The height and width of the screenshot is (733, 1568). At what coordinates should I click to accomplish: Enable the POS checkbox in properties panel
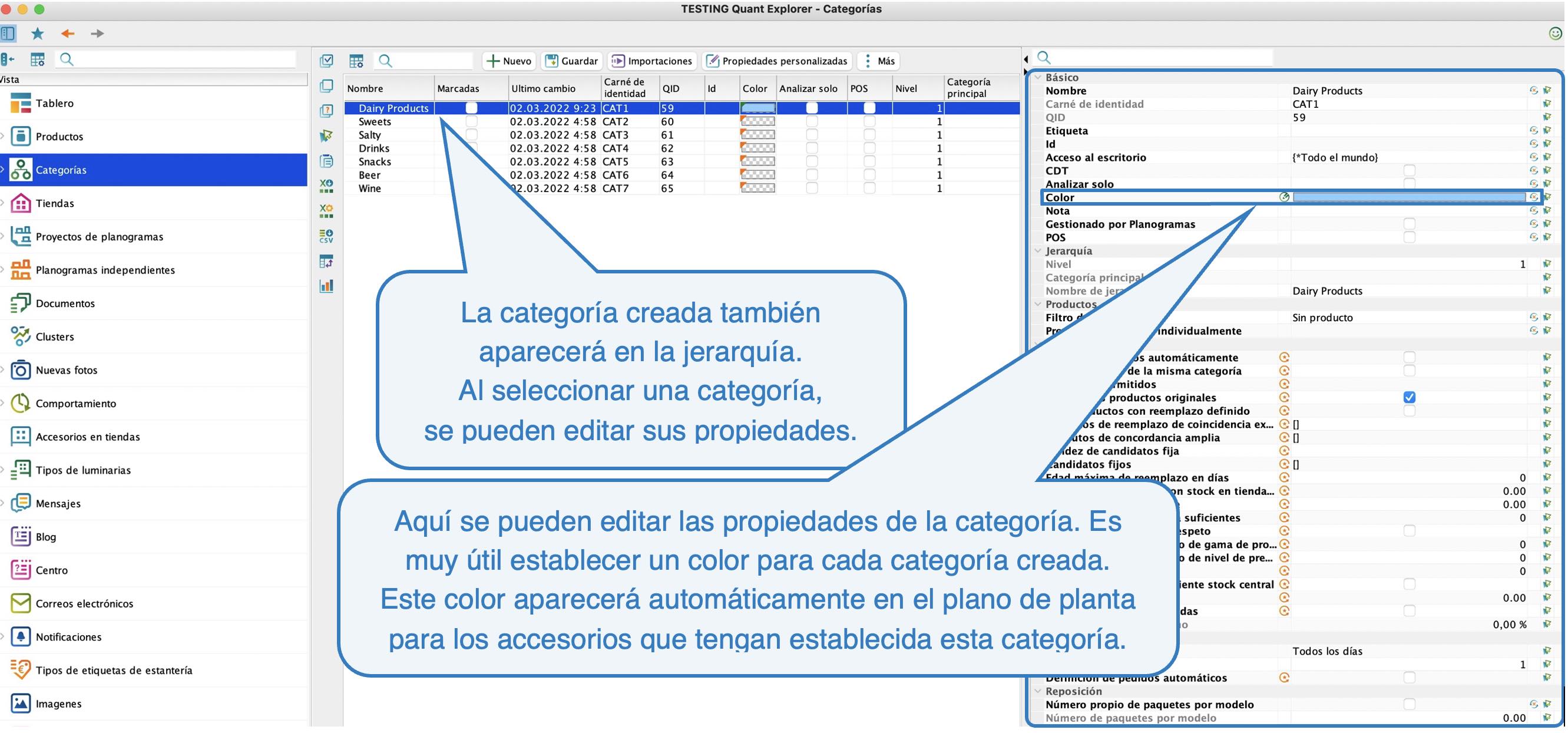pos(1409,237)
